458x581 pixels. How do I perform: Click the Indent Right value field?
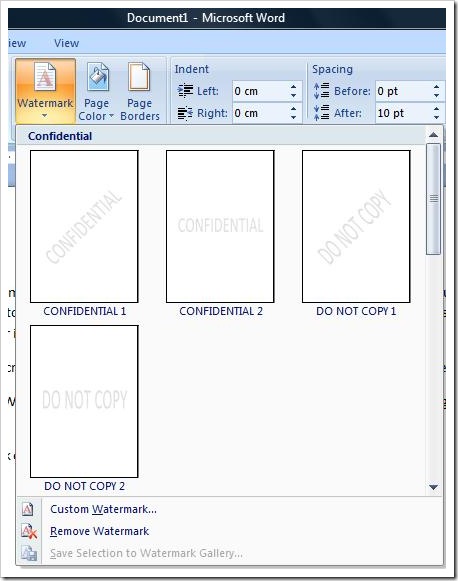[259, 113]
